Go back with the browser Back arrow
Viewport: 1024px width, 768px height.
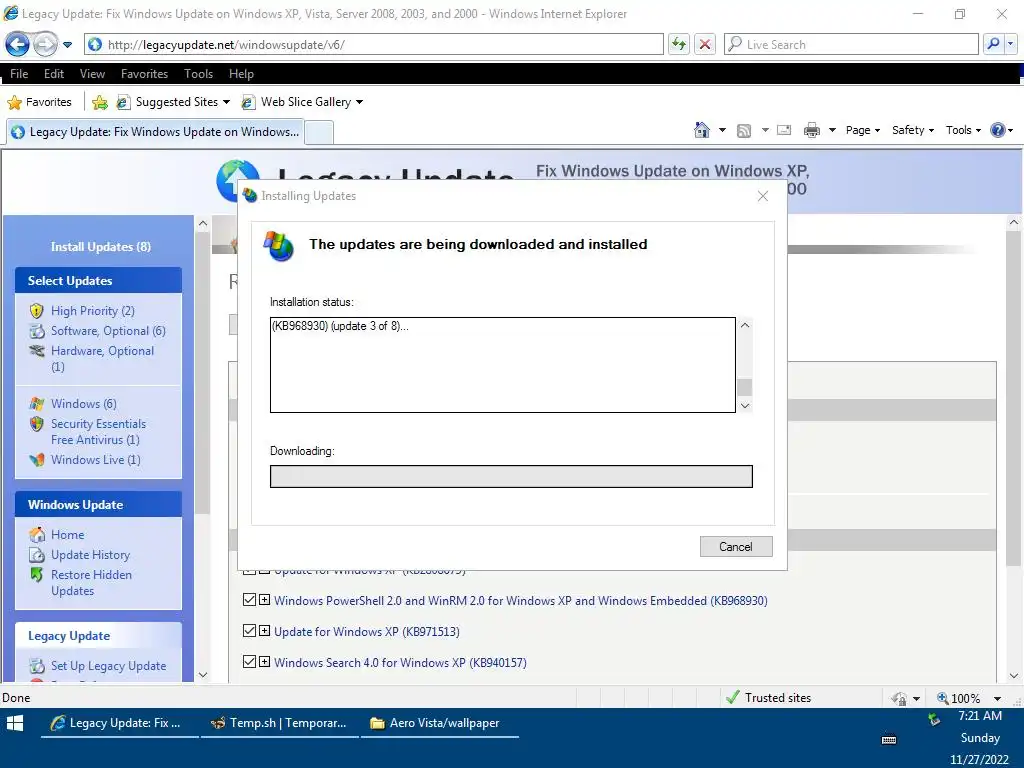(17, 44)
